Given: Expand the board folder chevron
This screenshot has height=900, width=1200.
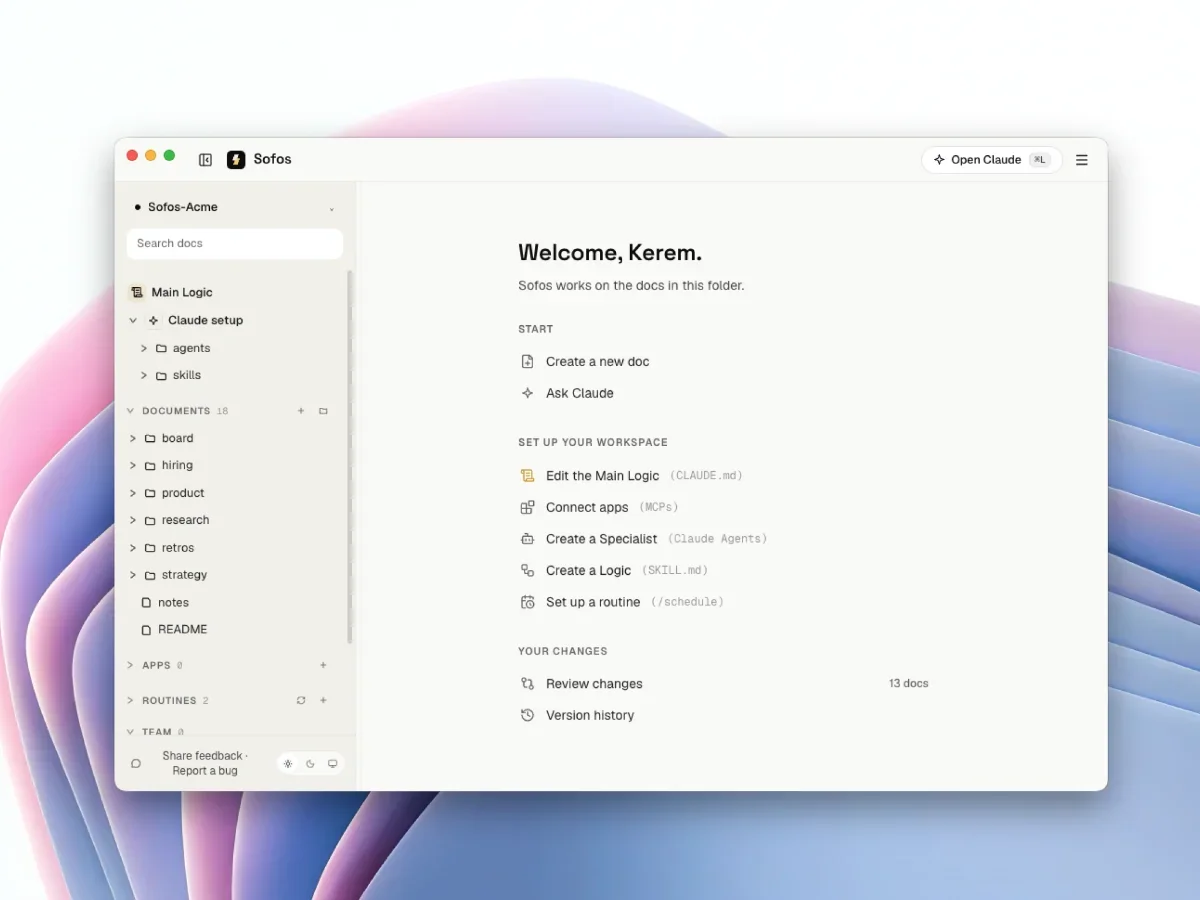Looking at the screenshot, I should [x=133, y=438].
